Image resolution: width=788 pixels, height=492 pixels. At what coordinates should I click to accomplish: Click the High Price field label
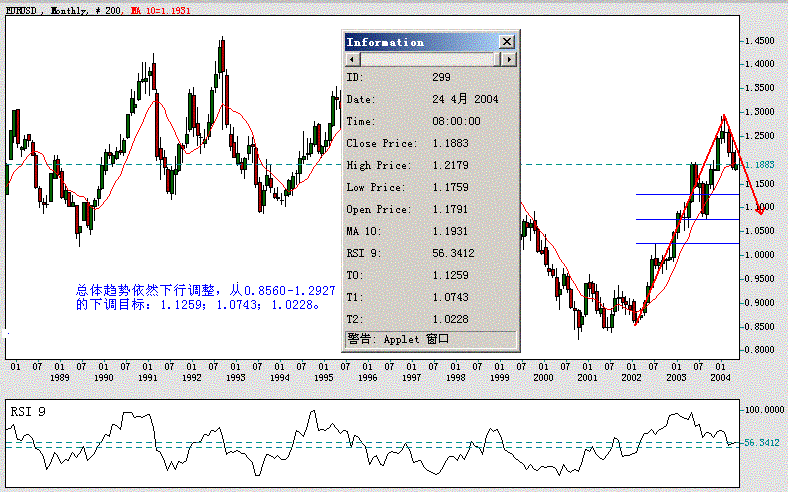point(378,165)
